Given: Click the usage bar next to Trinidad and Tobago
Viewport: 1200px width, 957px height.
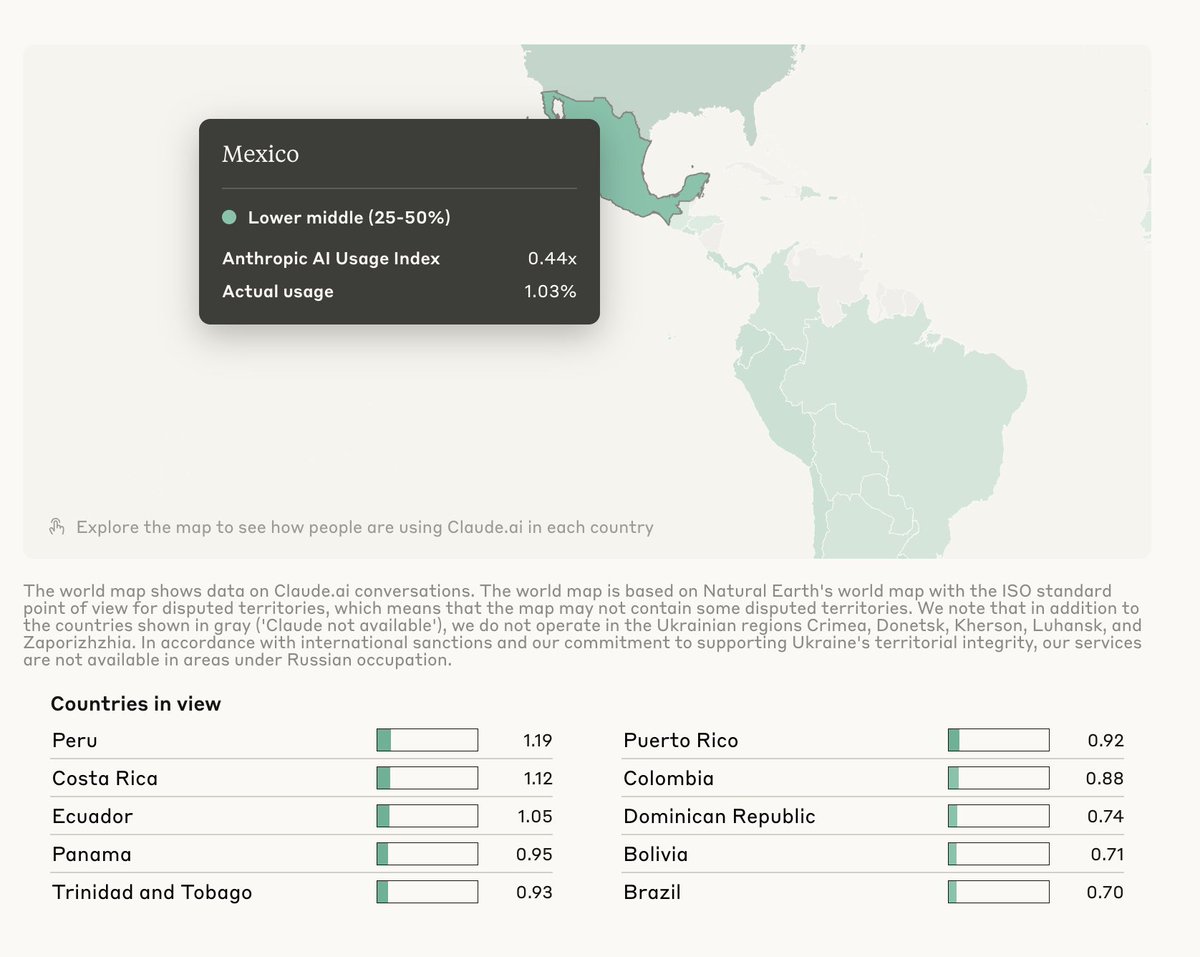Looking at the screenshot, I should 427,892.
